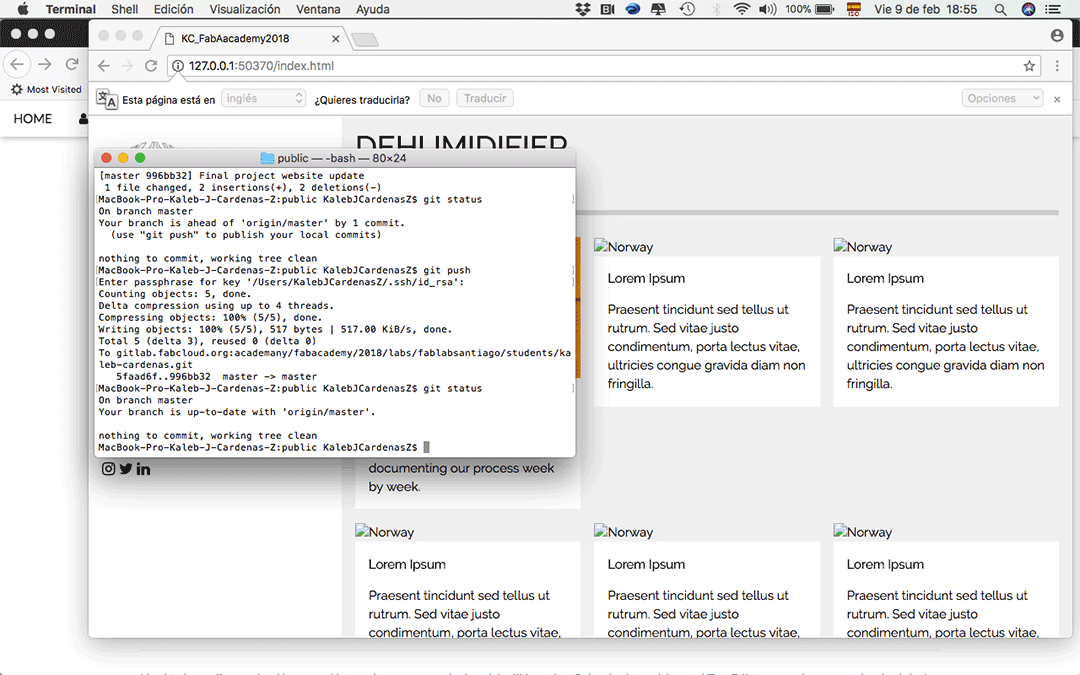Viewport: 1080px width, 675px height.
Task: Open a new Chrome tab
Action: [364, 40]
